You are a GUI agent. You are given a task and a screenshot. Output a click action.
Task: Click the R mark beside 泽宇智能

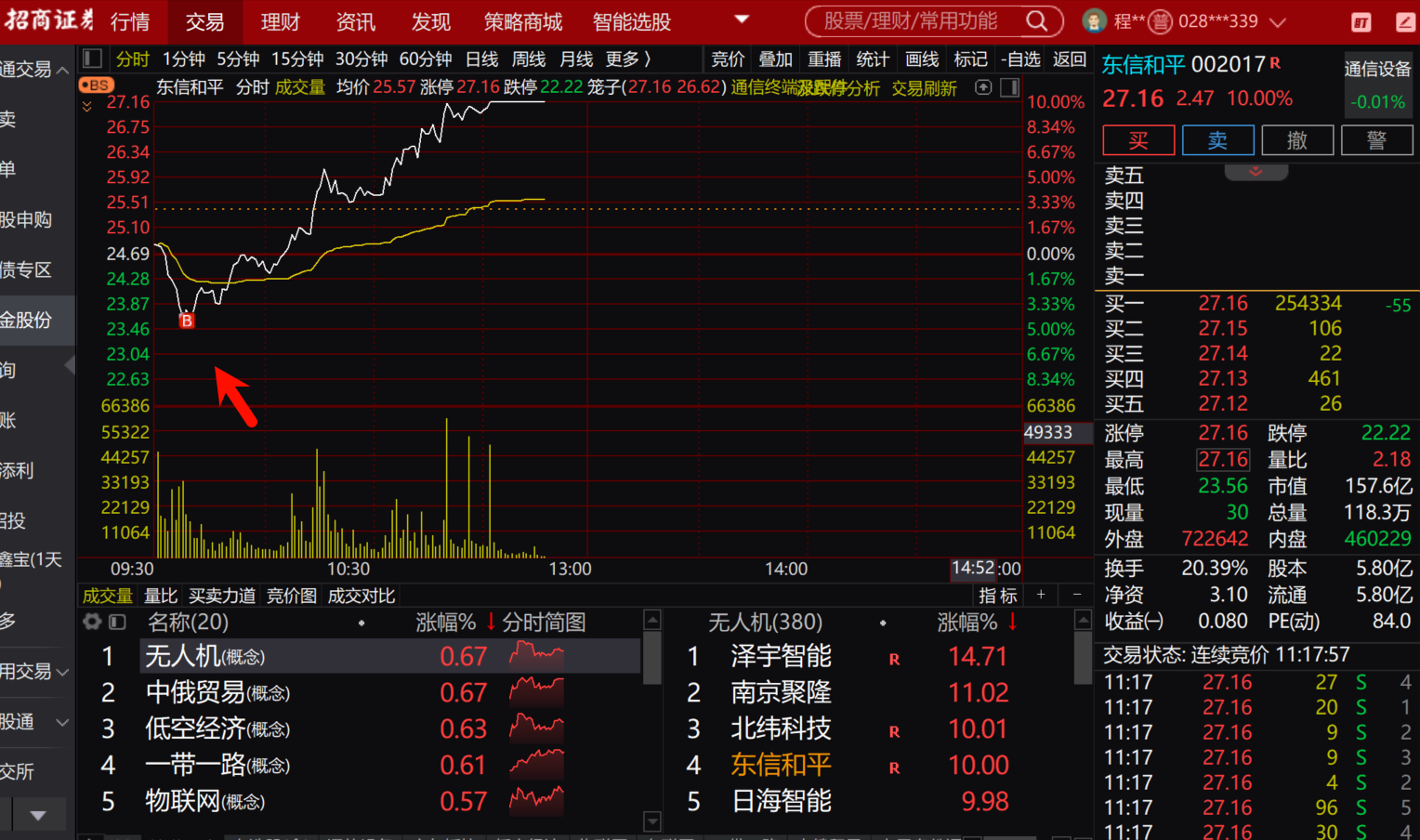click(x=894, y=659)
